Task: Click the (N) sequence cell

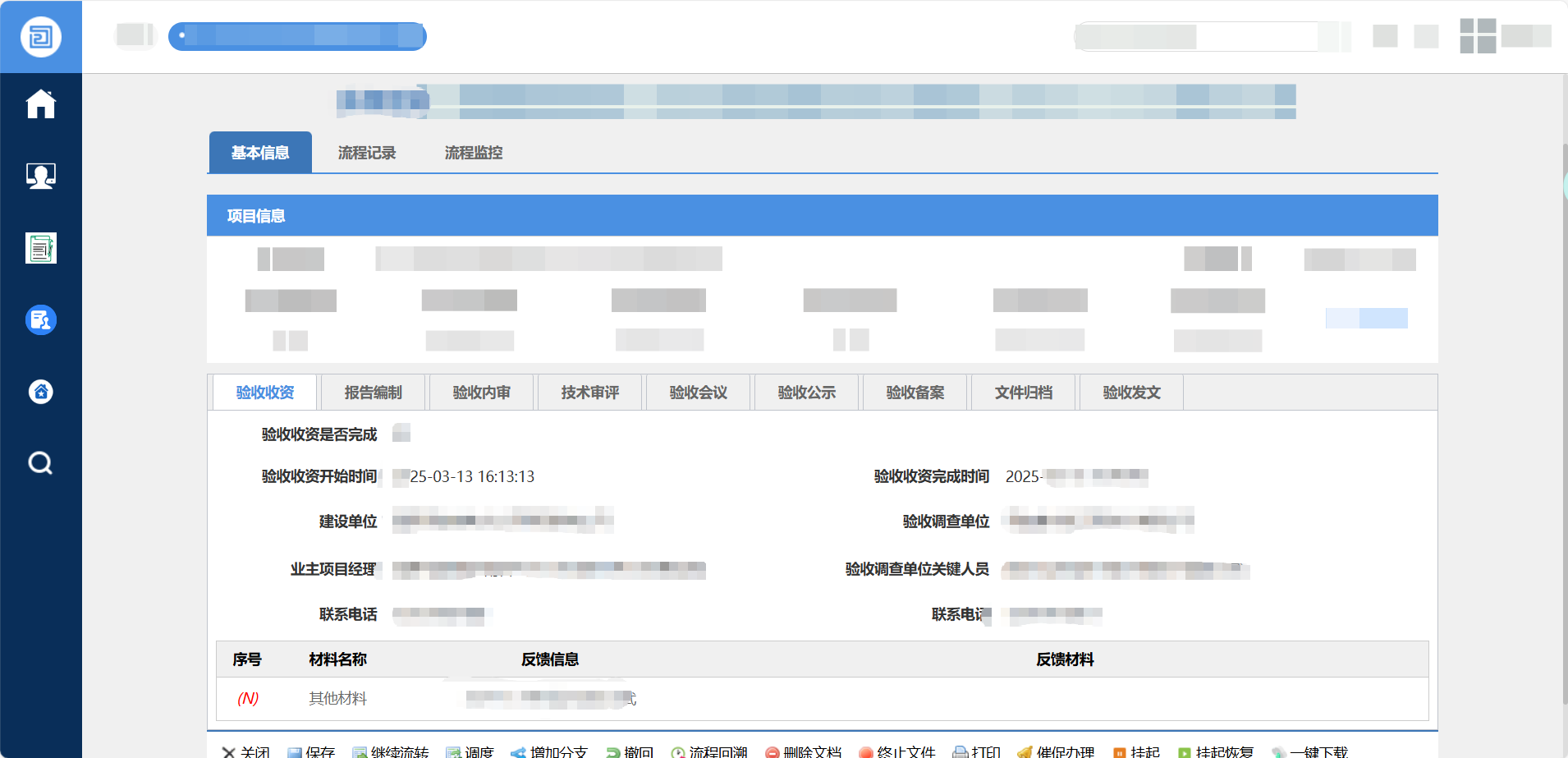Action: [248, 699]
